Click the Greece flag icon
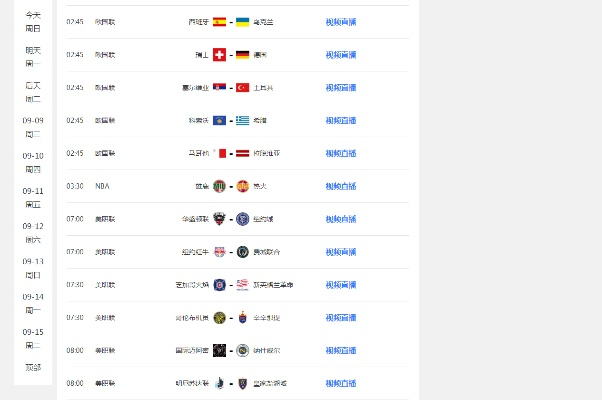This screenshot has width=602, height=400. [242, 120]
